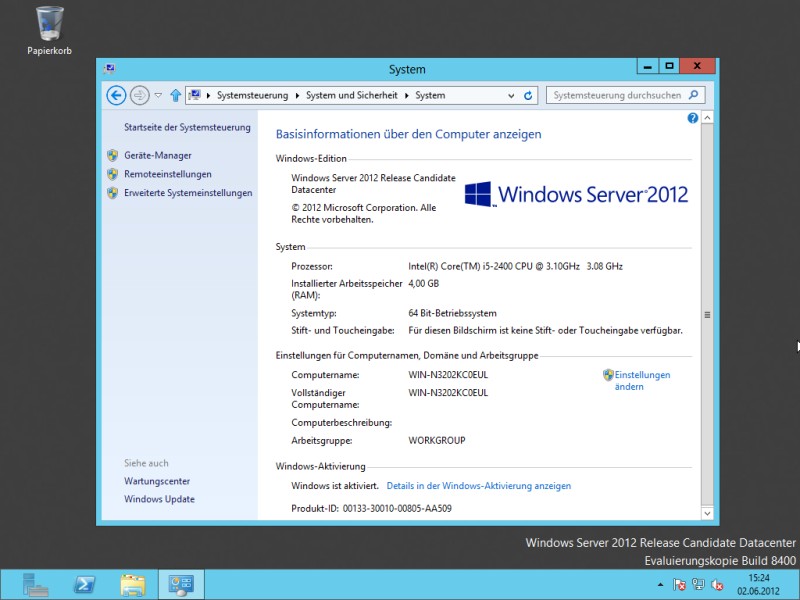Open Erweiterte Systemeinstellungen link
This screenshot has width=800, height=600.
point(188,193)
